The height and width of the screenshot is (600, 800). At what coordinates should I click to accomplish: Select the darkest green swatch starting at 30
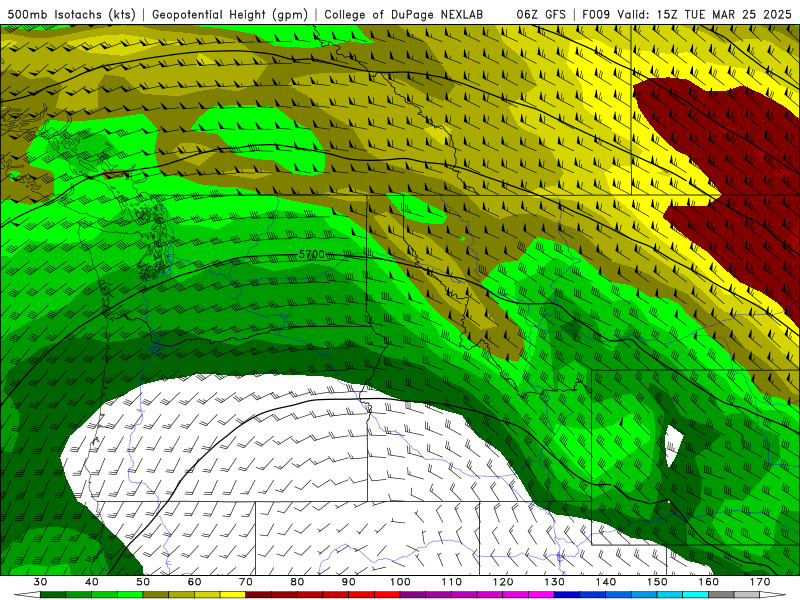pos(53,595)
